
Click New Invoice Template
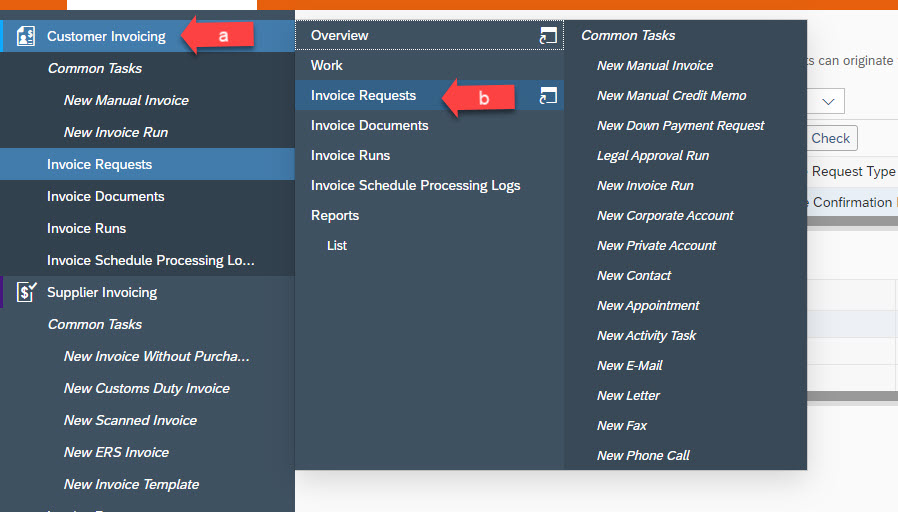132,485
